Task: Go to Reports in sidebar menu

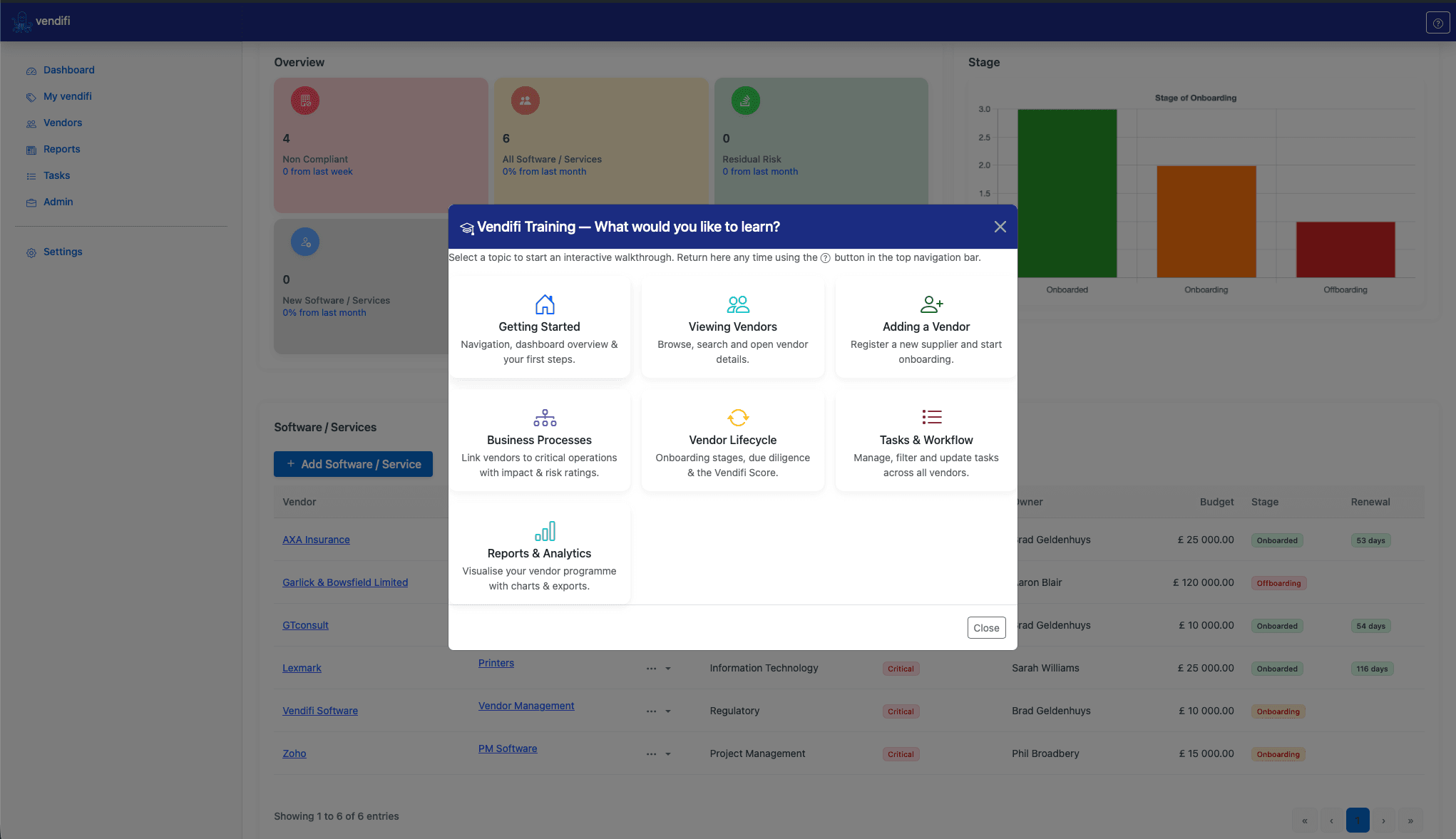Action: (61, 149)
